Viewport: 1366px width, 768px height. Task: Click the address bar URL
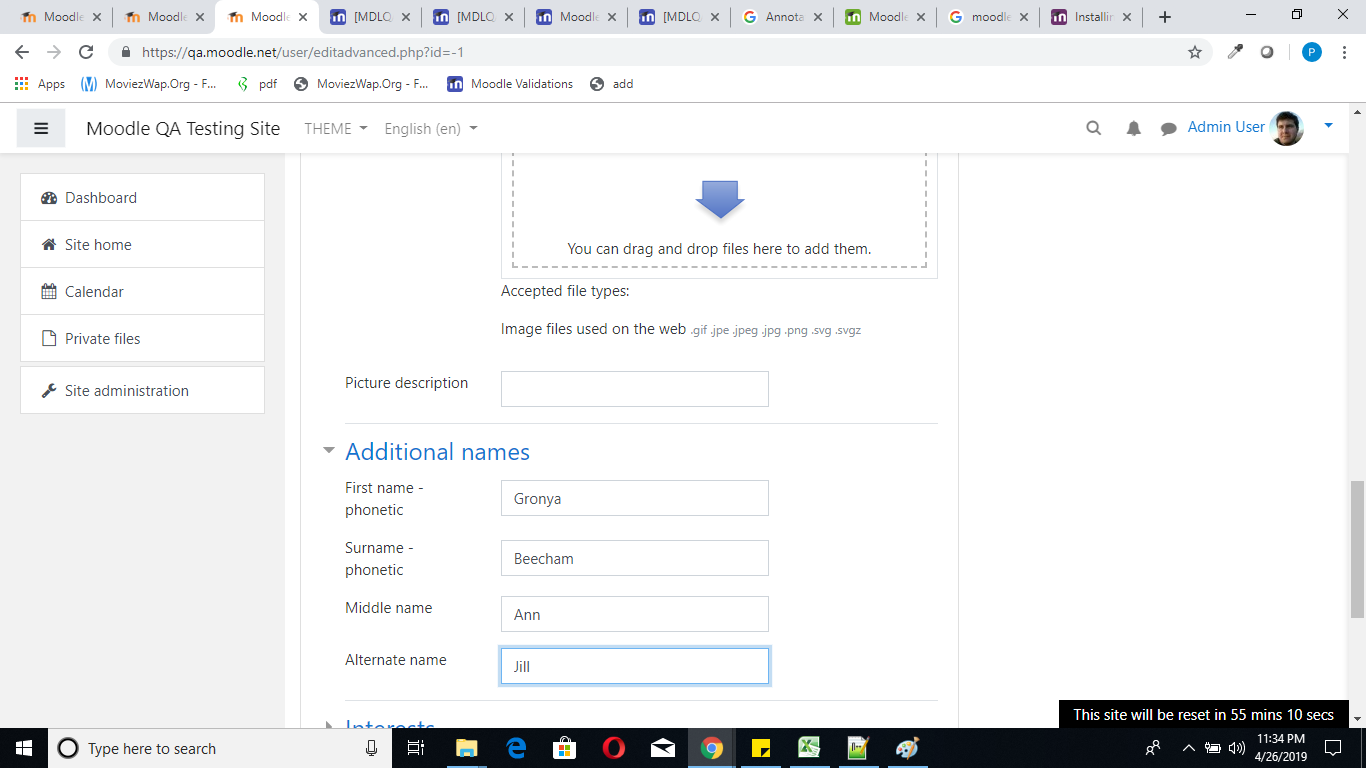click(302, 52)
